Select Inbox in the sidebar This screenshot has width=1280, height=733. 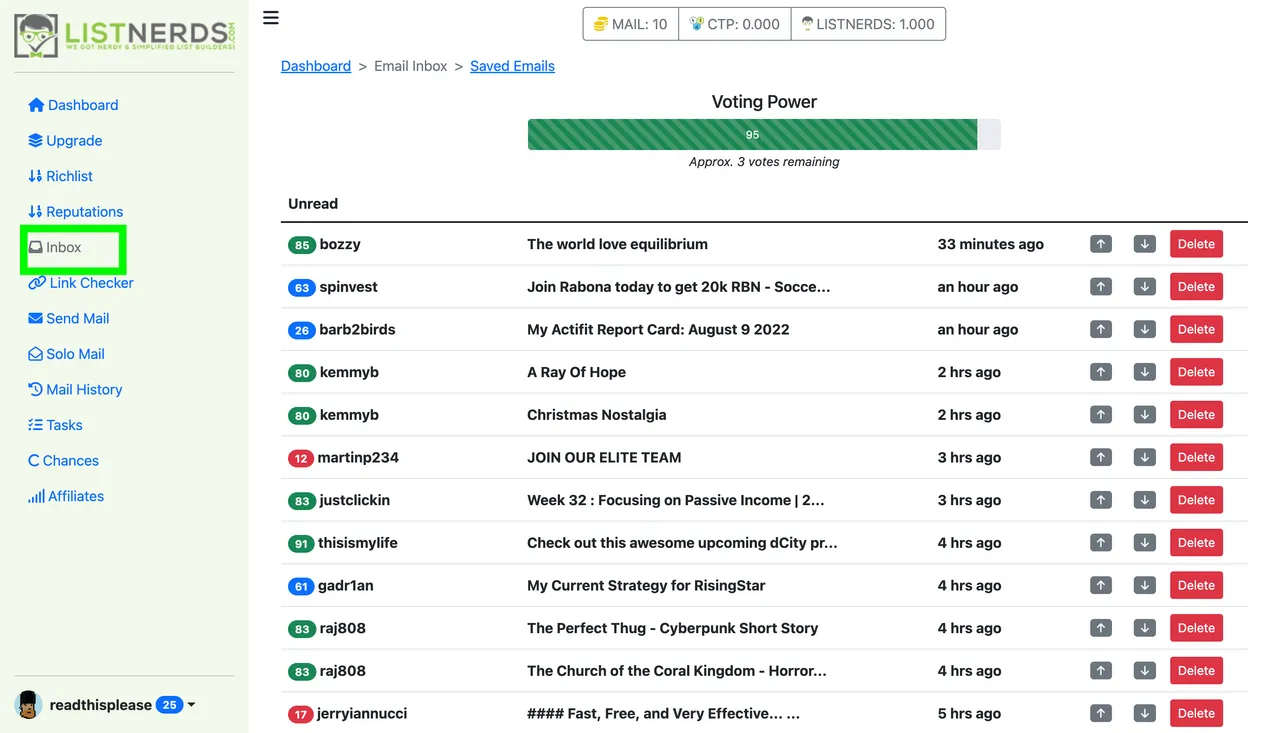55,247
